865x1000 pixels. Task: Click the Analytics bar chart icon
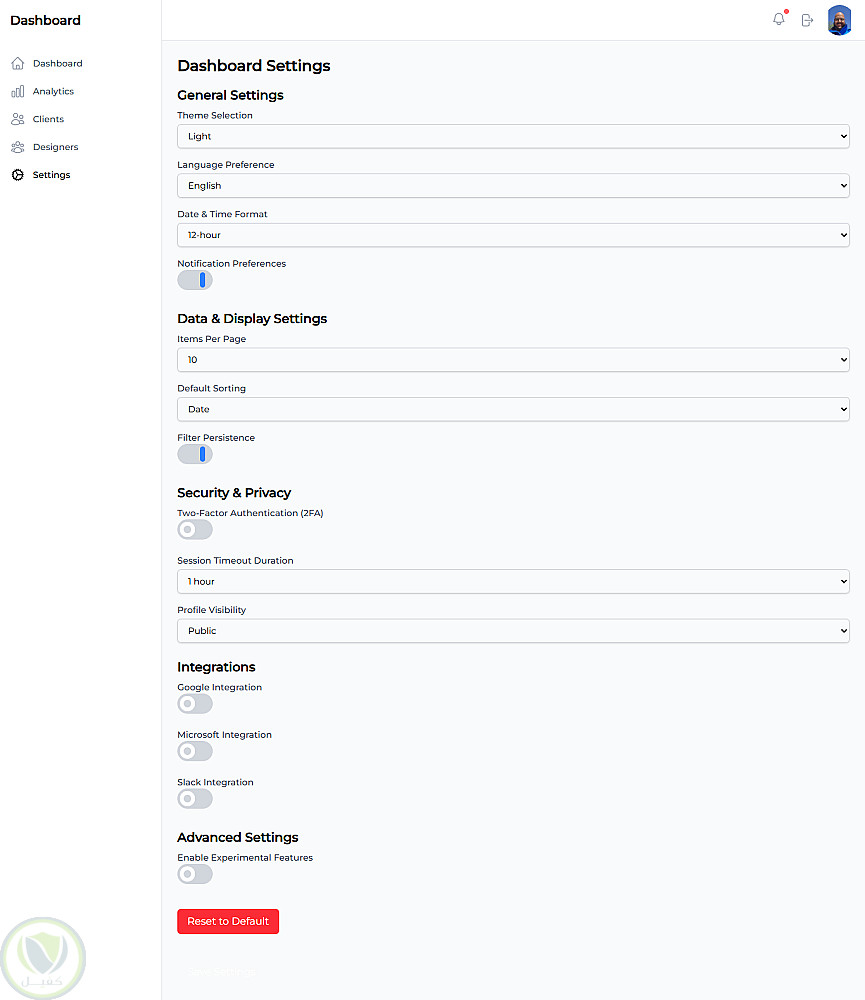tap(18, 92)
